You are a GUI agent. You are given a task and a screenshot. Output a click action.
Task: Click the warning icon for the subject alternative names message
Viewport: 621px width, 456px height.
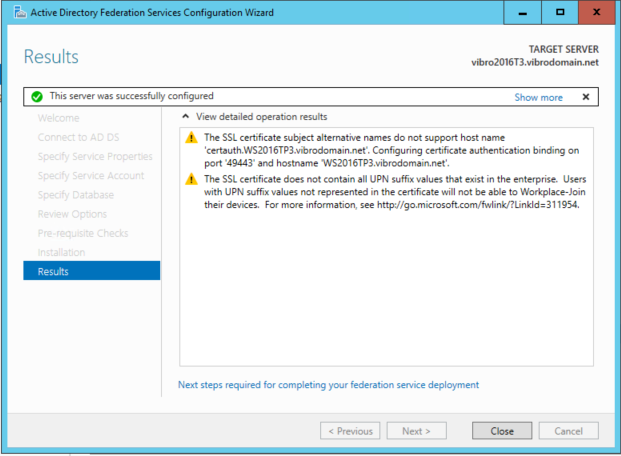[191, 137]
